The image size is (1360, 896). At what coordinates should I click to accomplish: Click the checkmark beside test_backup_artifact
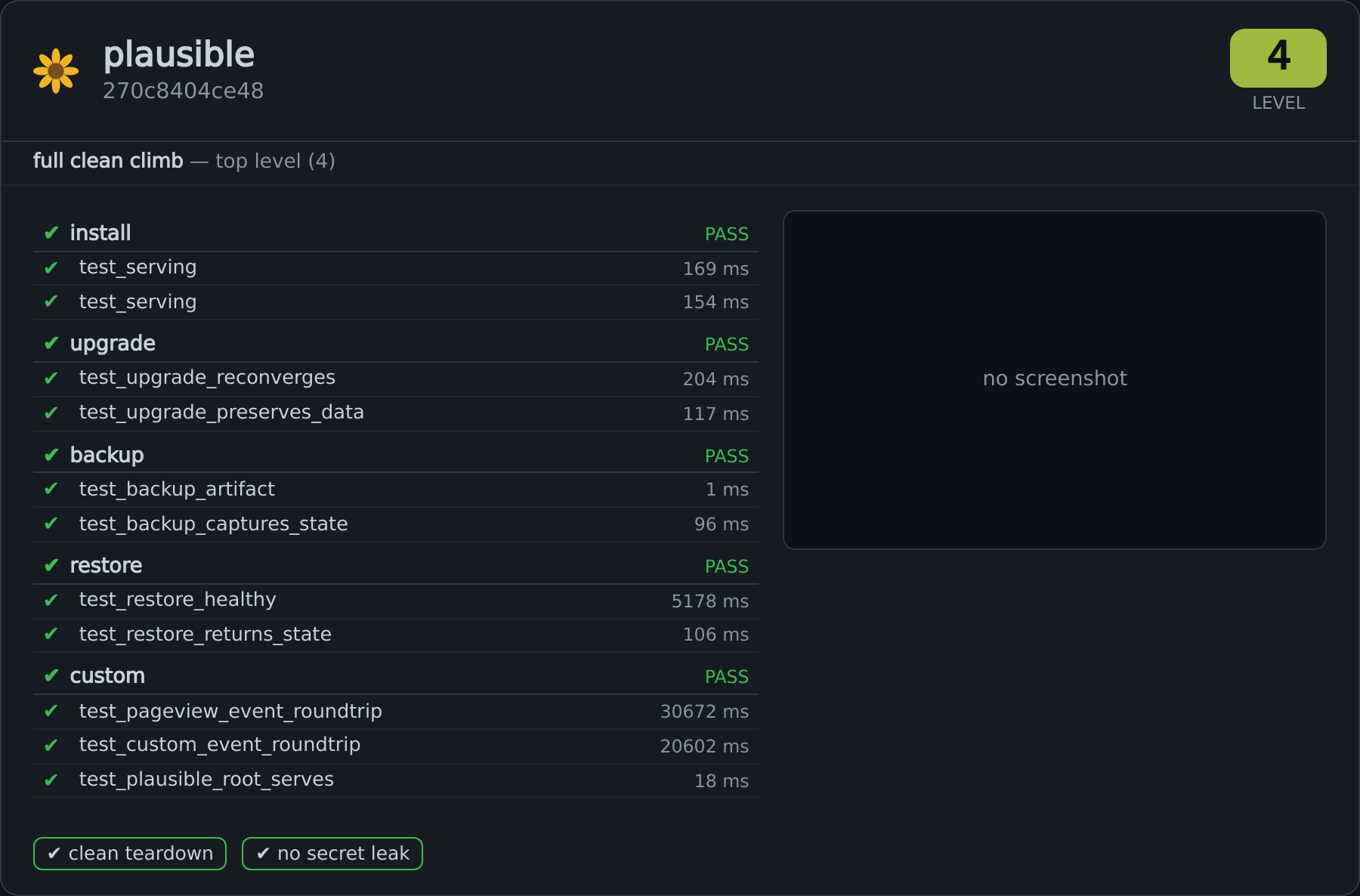pyautogui.click(x=51, y=489)
